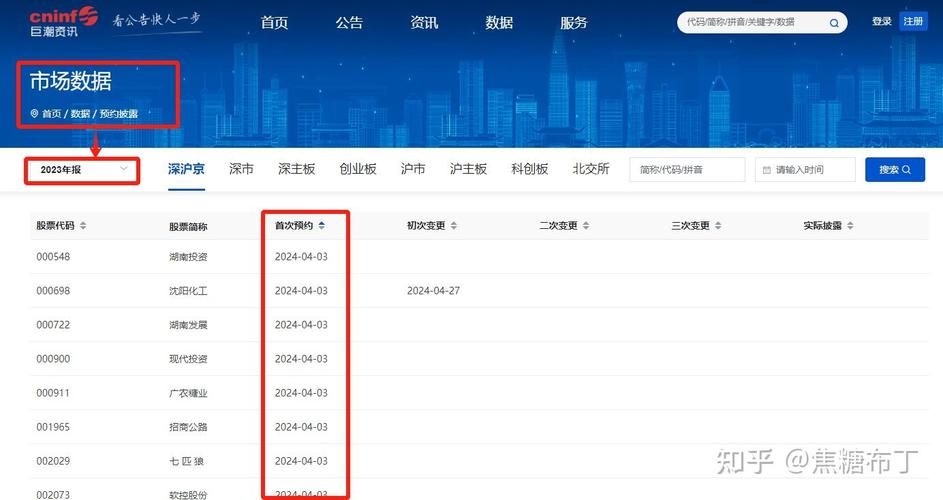This screenshot has height=500, width=943.
Task: Click the 股票简称 column header
Action: click(x=188, y=227)
